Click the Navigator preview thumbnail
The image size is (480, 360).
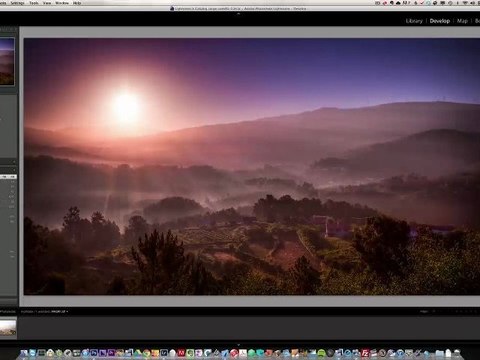pyautogui.click(x=7, y=61)
